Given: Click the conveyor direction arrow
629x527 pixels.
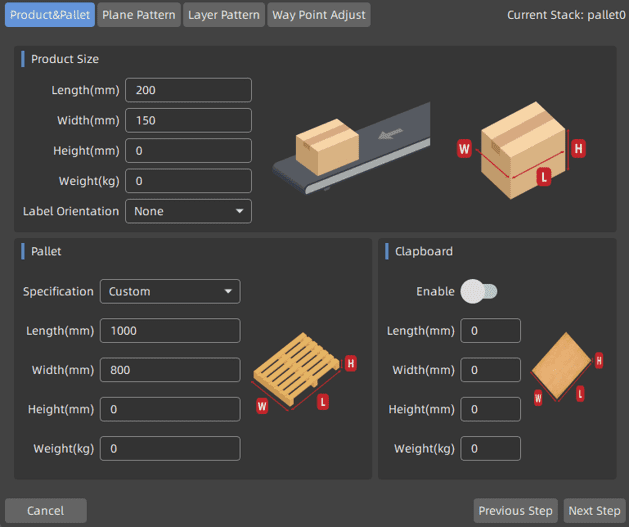Looking at the screenshot, I should [x=390, y=134].
